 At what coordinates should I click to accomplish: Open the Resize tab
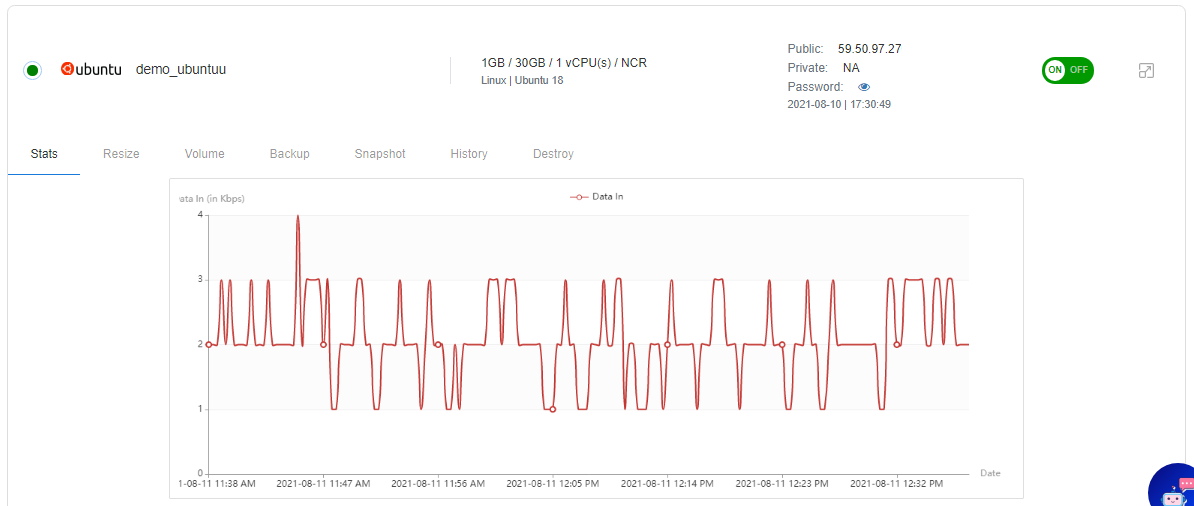click(121, 154)
